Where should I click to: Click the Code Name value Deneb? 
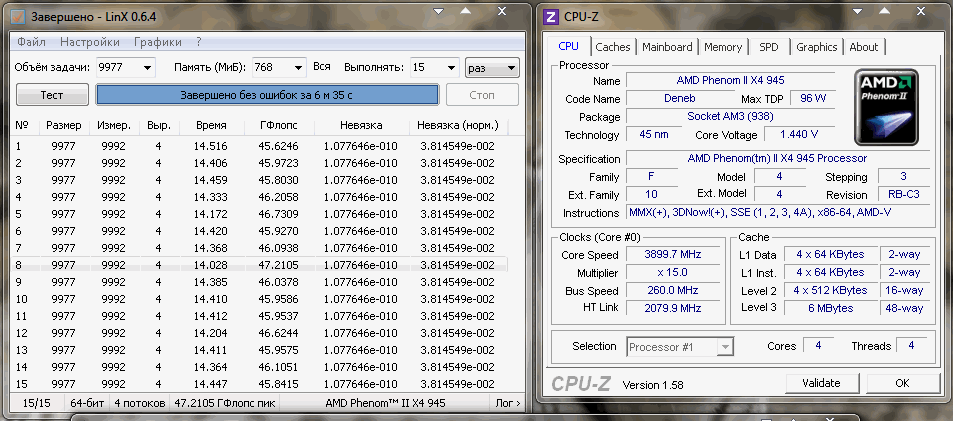[679, 98]
